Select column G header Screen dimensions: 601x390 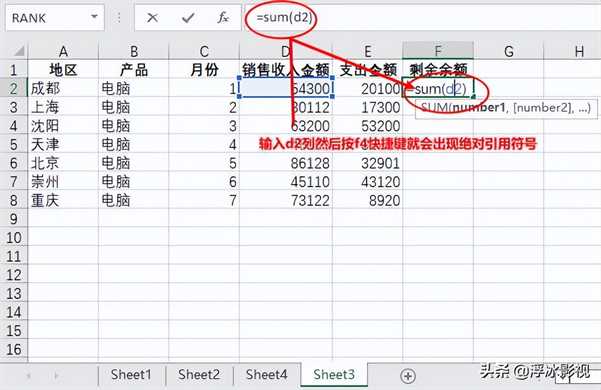click(509, 51)
